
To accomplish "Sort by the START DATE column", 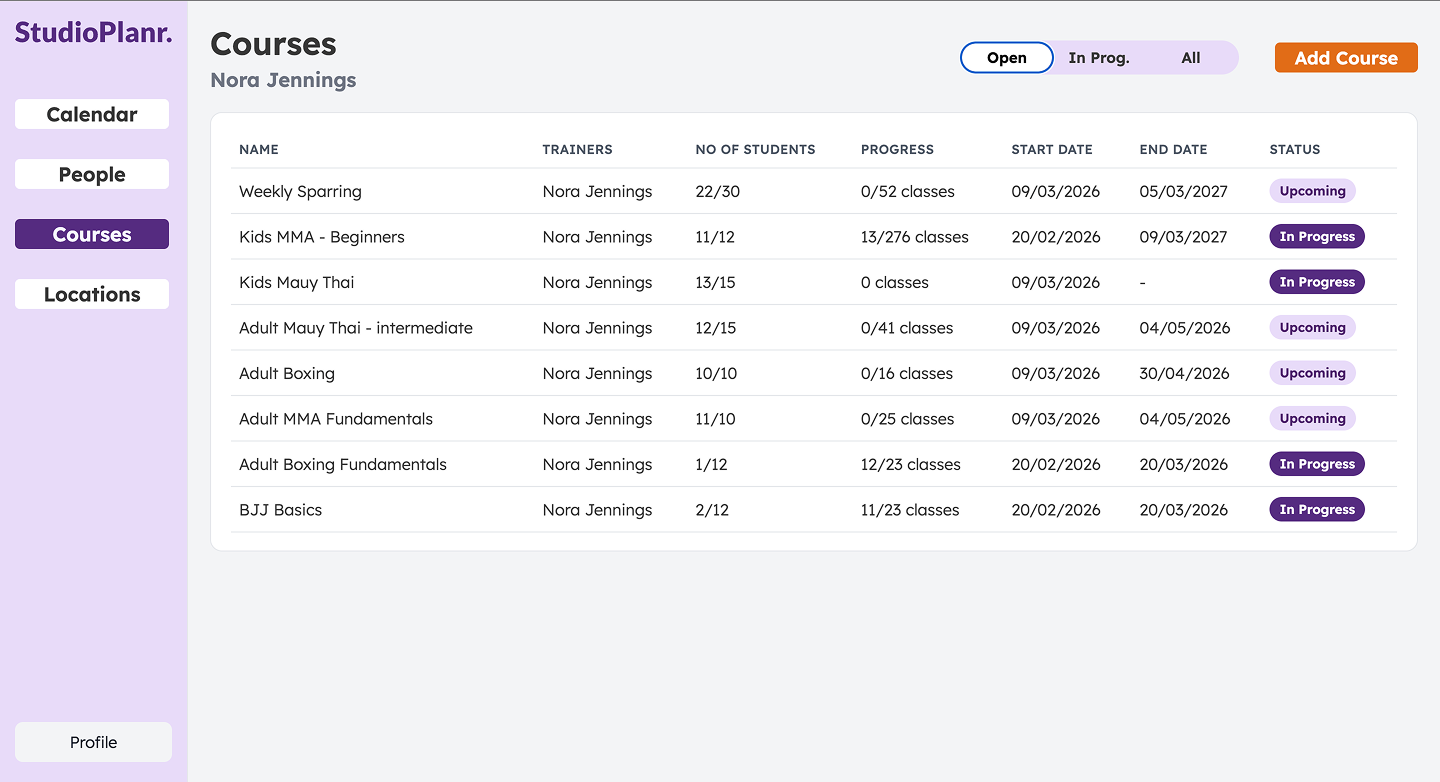I will [1052, 149].
